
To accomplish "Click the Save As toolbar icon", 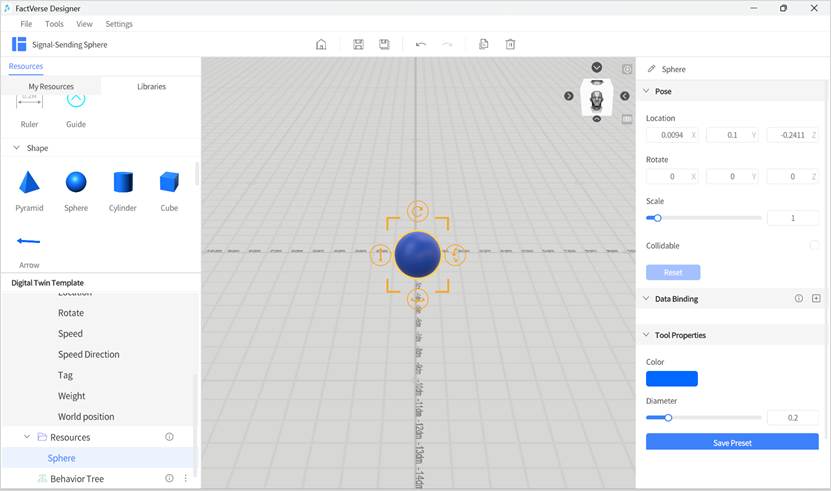I will click(x=384, y=45).
